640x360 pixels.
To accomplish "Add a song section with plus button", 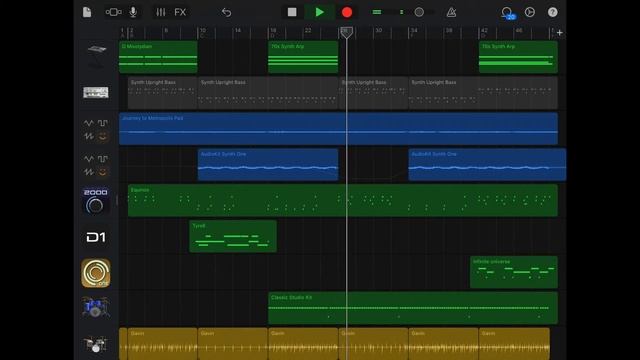I will (x=560, y=33).
